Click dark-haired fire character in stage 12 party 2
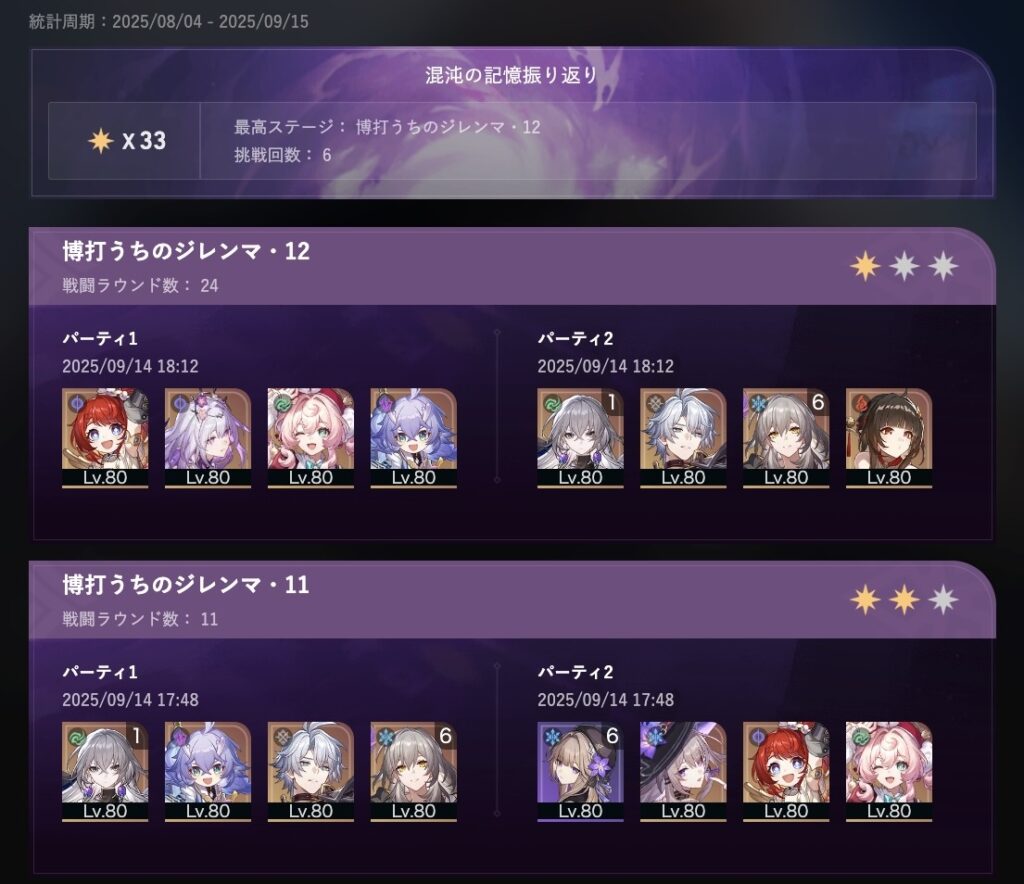This screenshot has height=884, width=1024. coord(889,438)
